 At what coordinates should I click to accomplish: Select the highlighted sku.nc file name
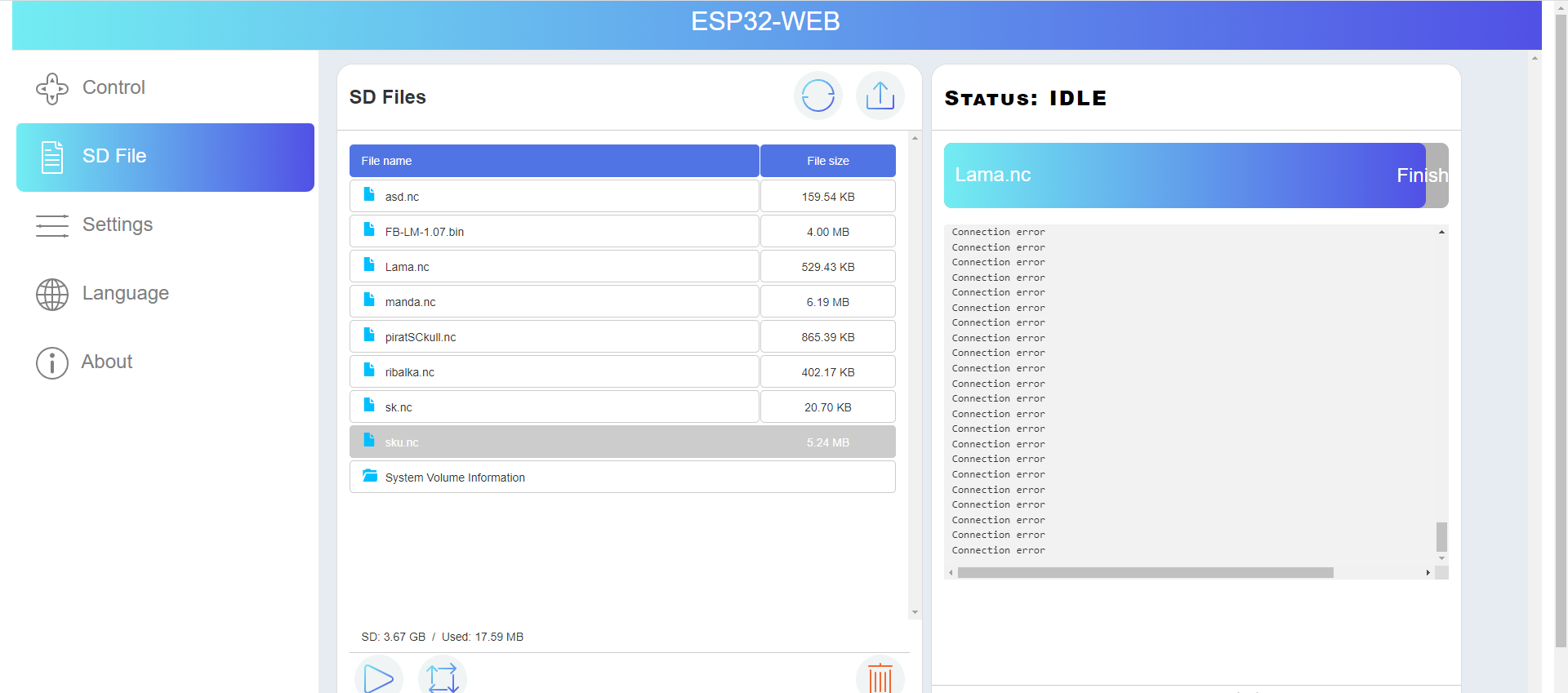click(402, 442)
